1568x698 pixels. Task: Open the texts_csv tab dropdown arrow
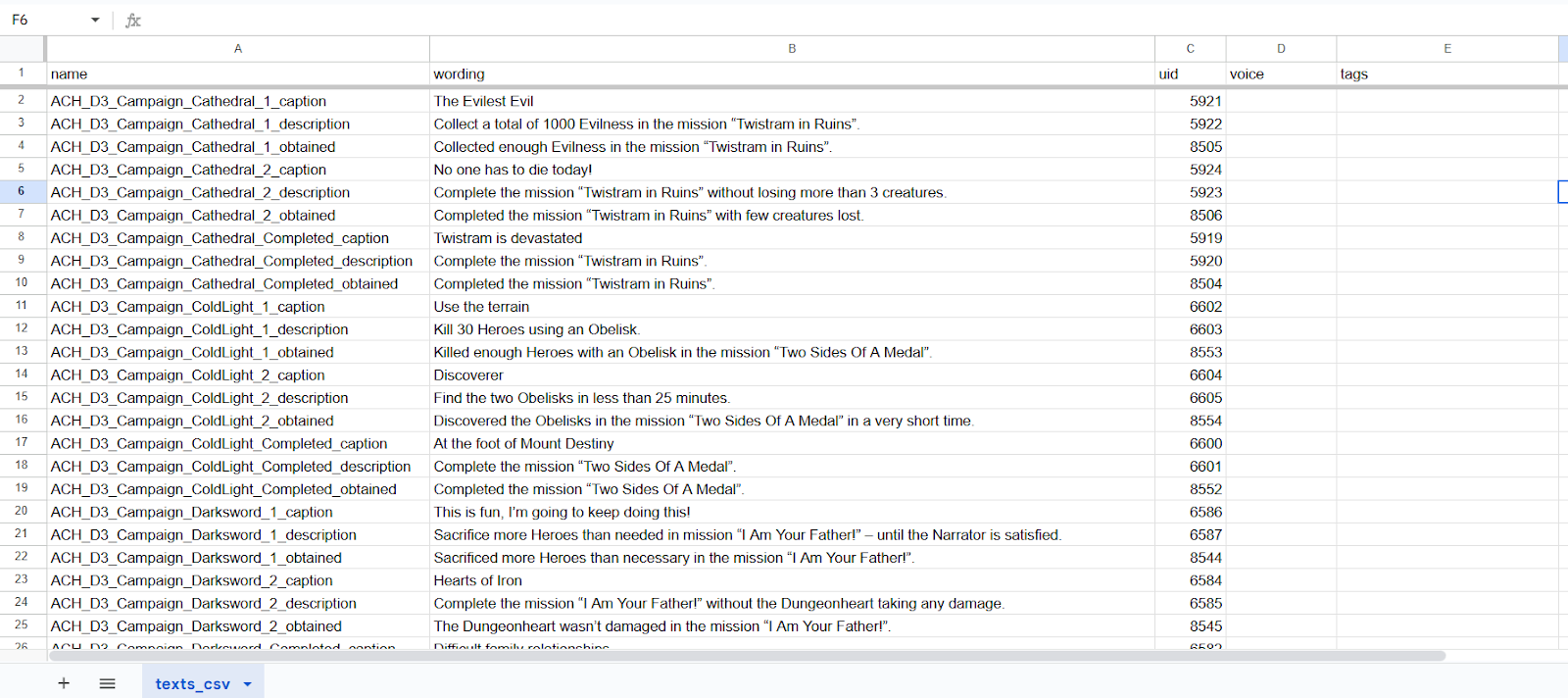pos(248,684)
